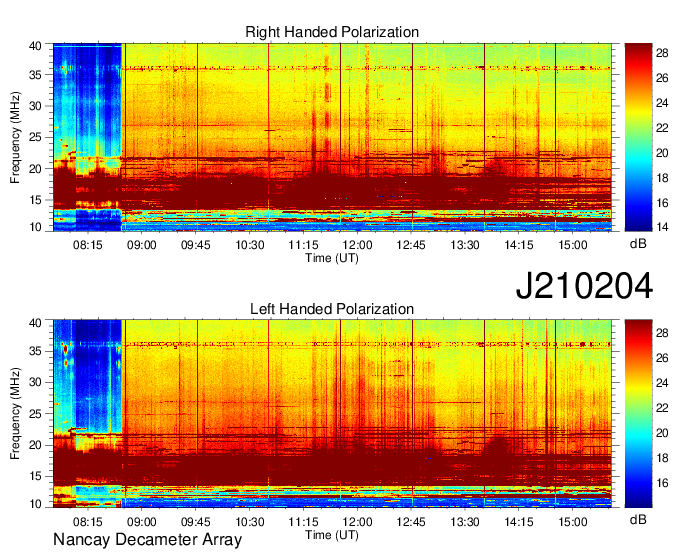Click 12:00 time tick on Left Handed plot
This screenshot has height=552, width=680.
pos(357,521)
